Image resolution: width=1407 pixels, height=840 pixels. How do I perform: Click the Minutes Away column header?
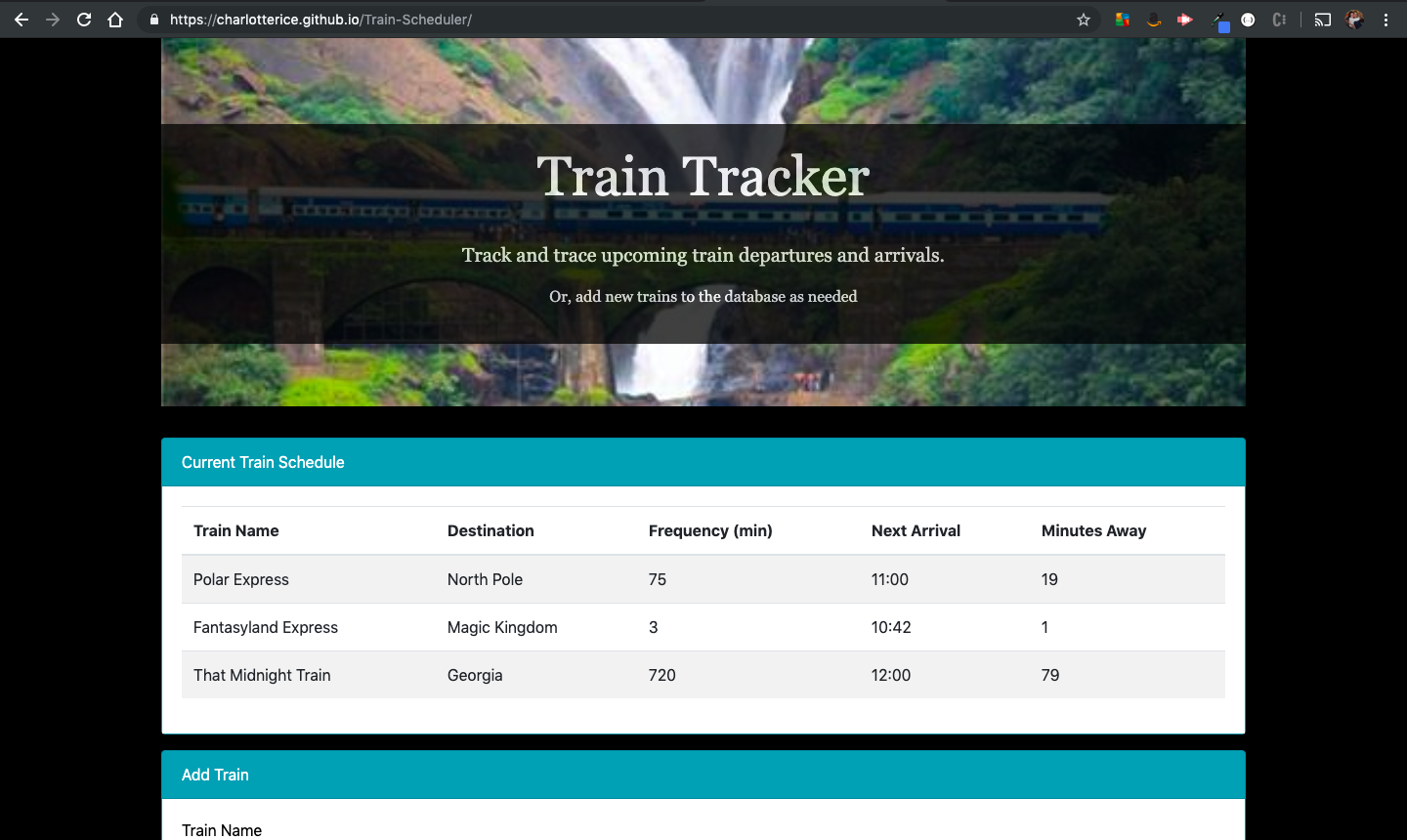pyautogui.click(x=1093, y=530)
